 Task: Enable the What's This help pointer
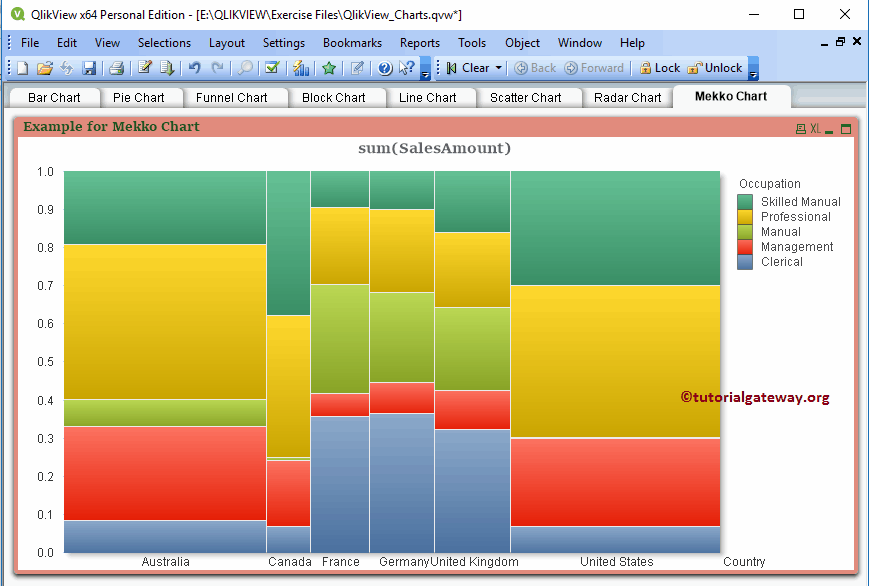pos(406,68)
